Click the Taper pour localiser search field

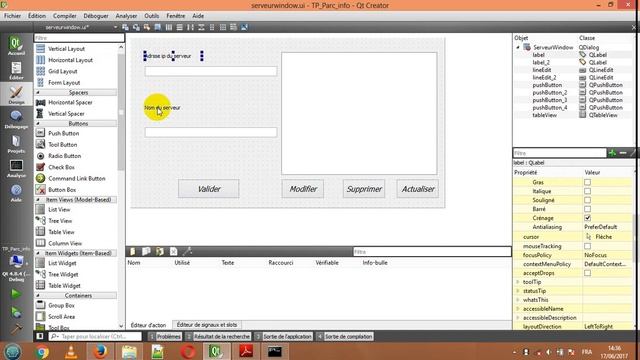tap(95, 336)
